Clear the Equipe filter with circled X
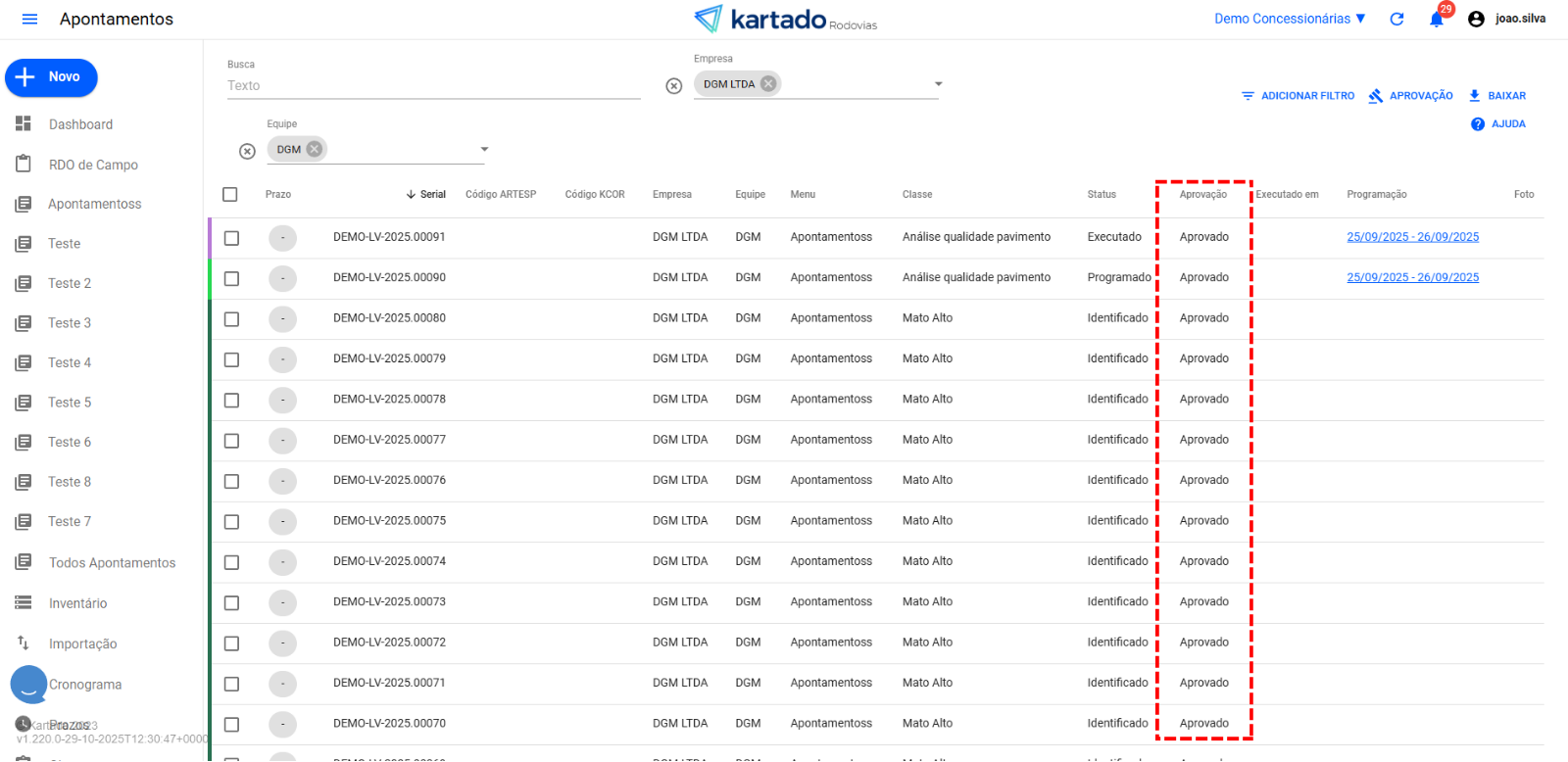This screenshot has height=762, width=1568. coord(247,151)
